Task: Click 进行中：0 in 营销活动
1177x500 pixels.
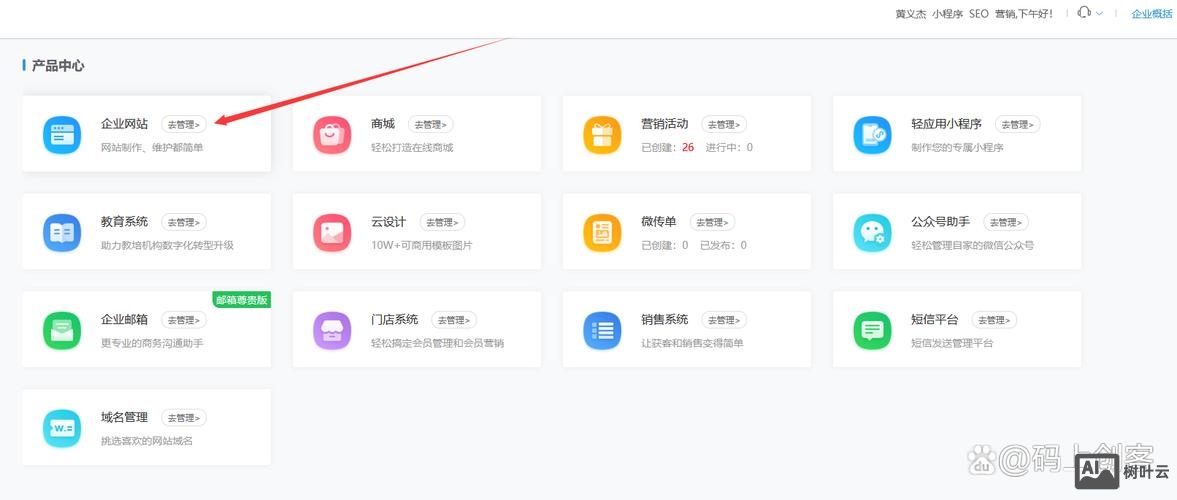Action: coord(729,147)
